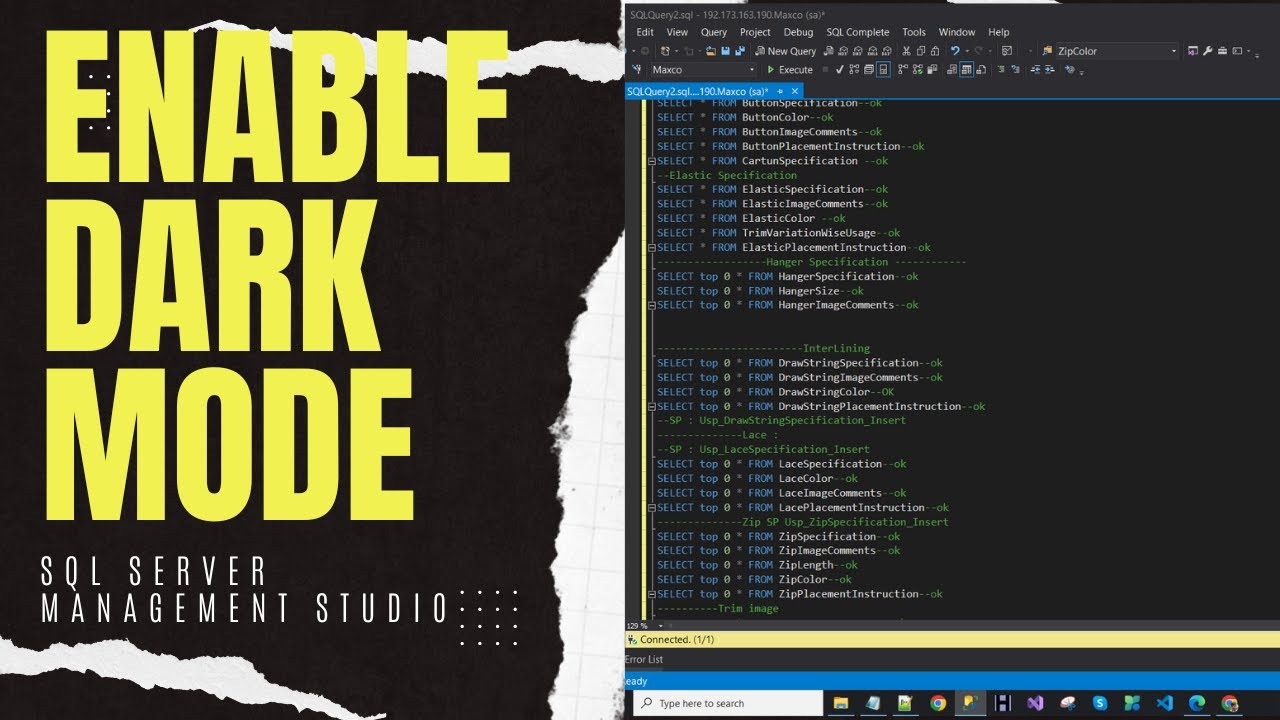Open the View menu
1280x720 pixels.
pos(677,32)
